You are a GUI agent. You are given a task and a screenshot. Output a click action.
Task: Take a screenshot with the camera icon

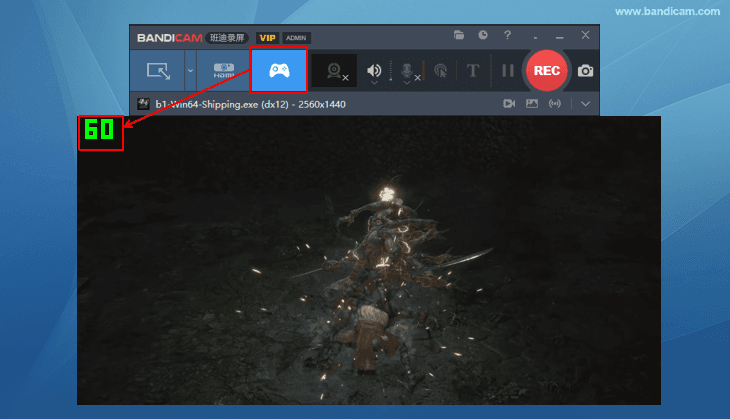585,71
